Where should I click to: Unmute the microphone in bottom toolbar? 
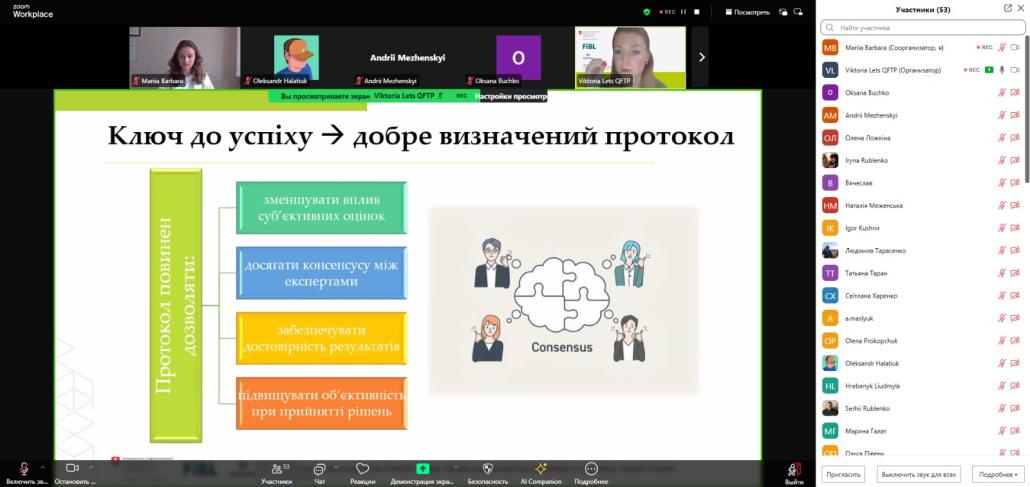click(23, 468)
